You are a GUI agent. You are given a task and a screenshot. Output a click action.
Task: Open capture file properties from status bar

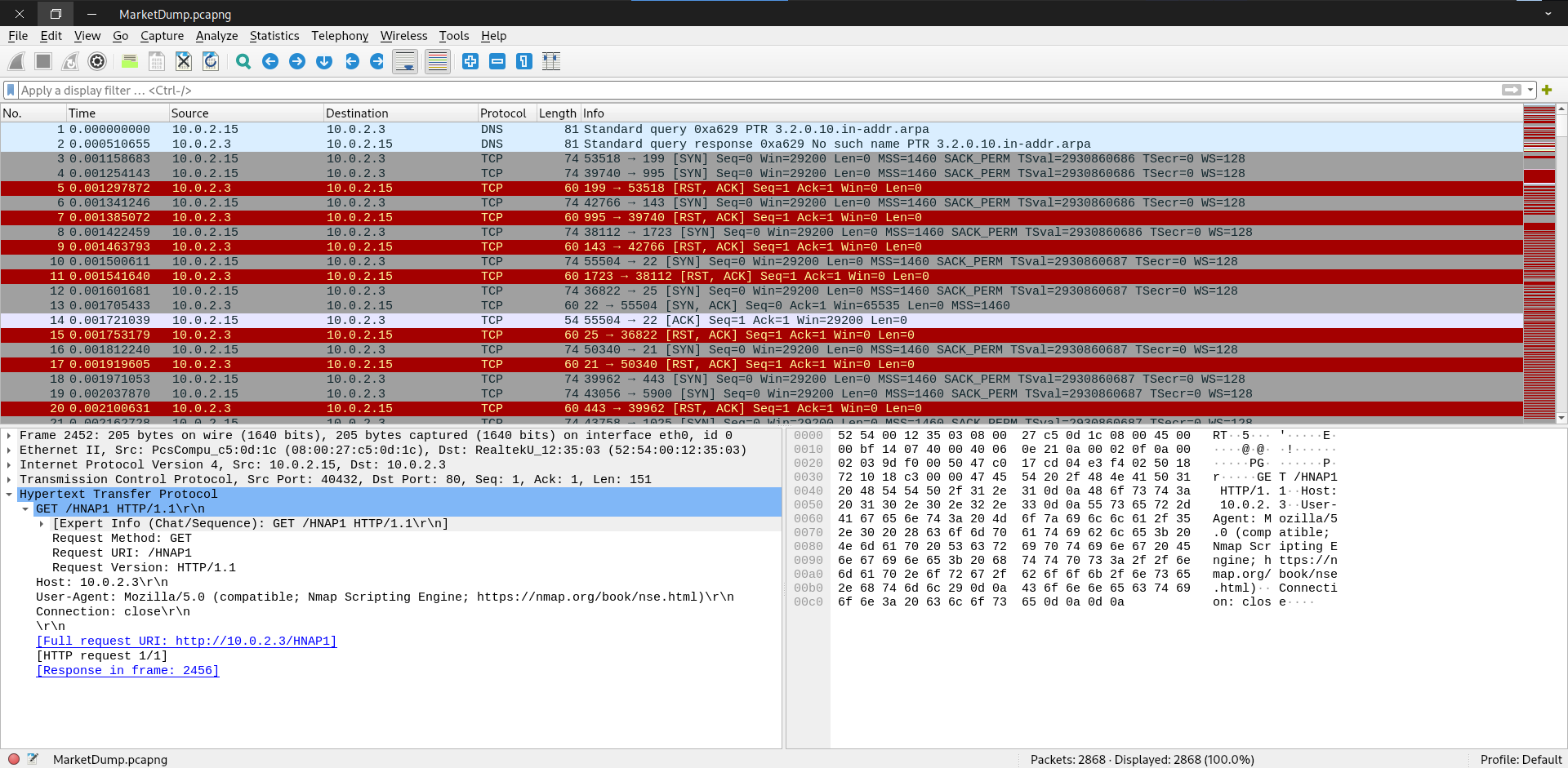(33, 759)
